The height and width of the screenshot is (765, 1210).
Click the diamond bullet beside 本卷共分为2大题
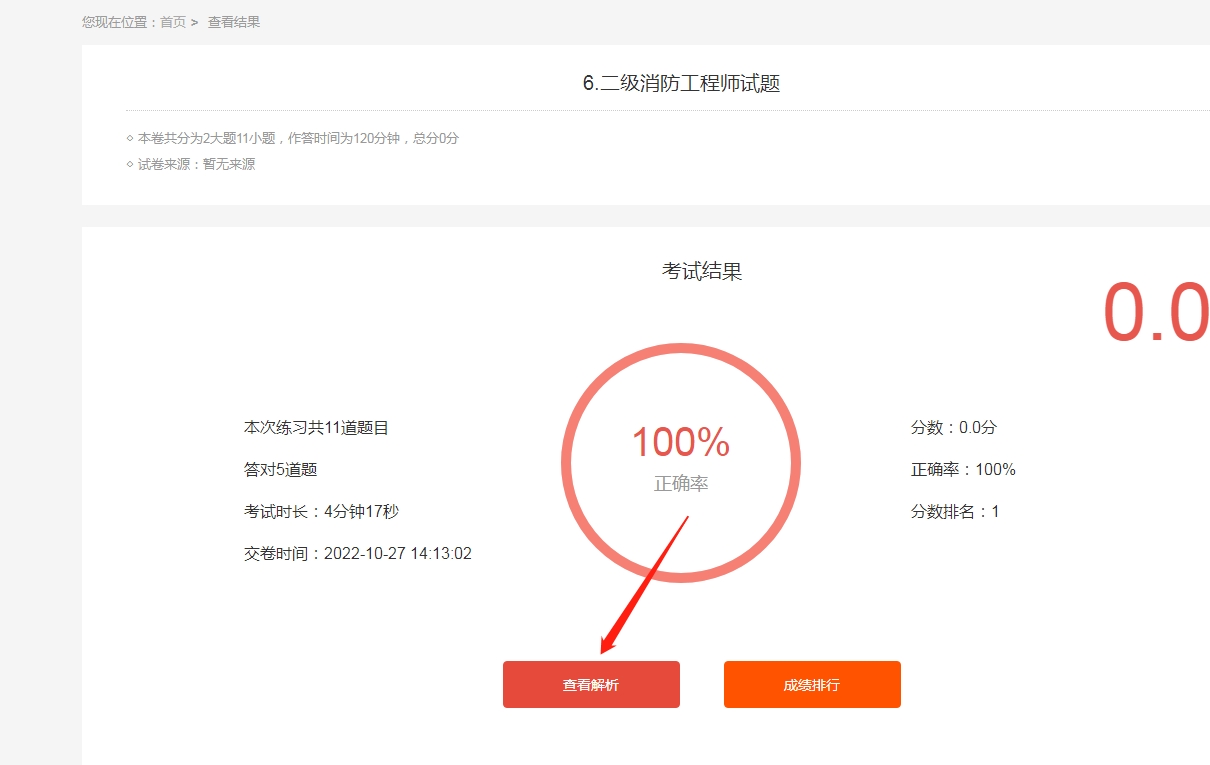coord(130,138)
